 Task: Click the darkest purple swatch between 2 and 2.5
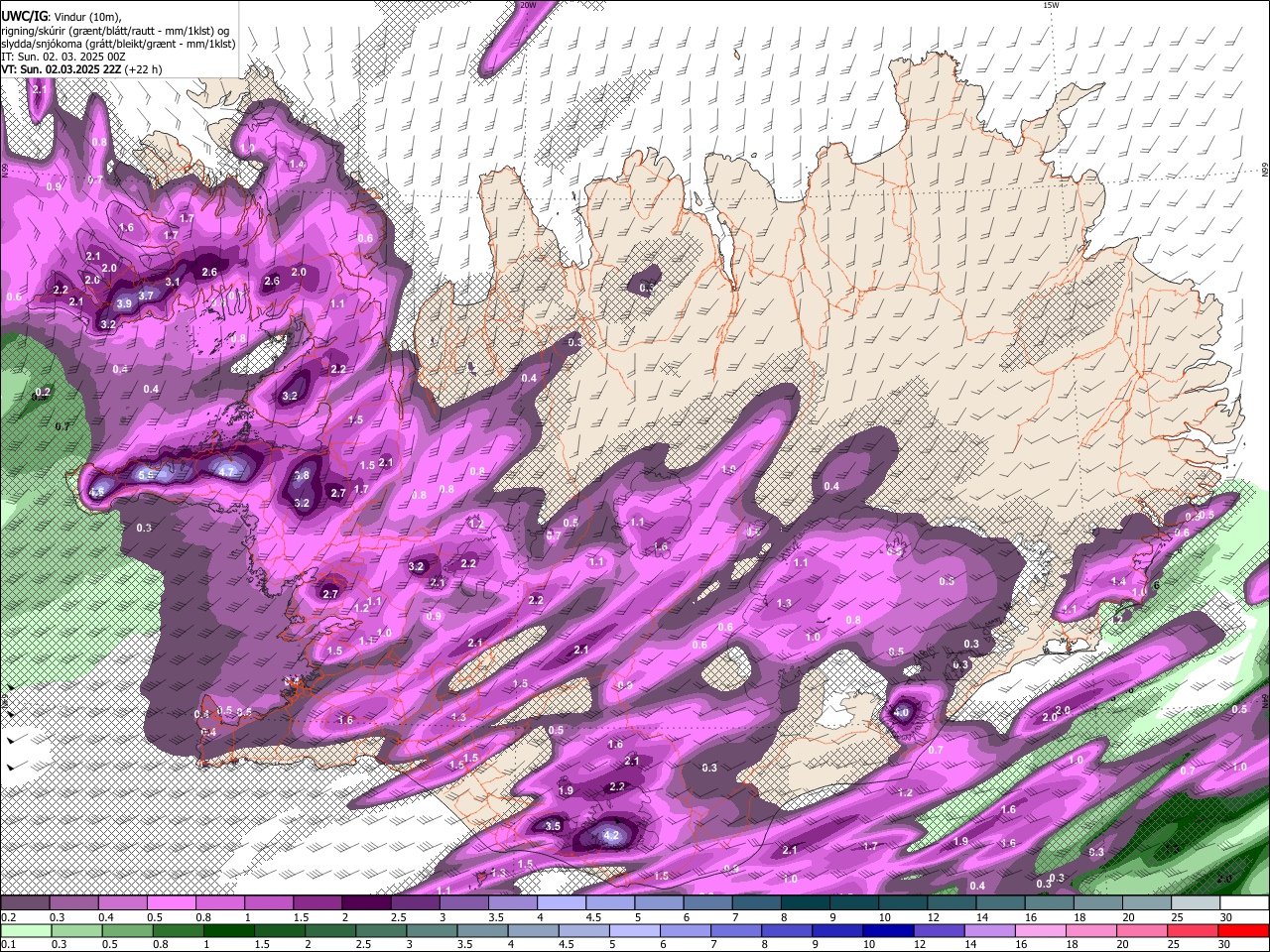coord(365,903)
